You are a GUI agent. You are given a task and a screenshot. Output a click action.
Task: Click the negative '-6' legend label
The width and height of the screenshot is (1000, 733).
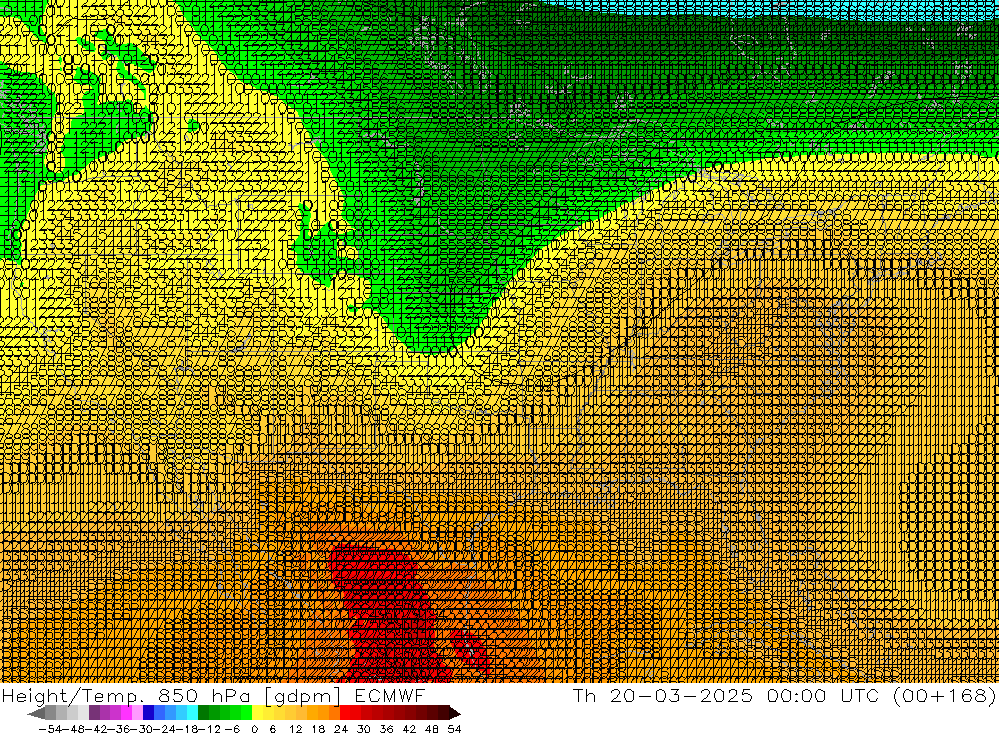coord(232,729)
